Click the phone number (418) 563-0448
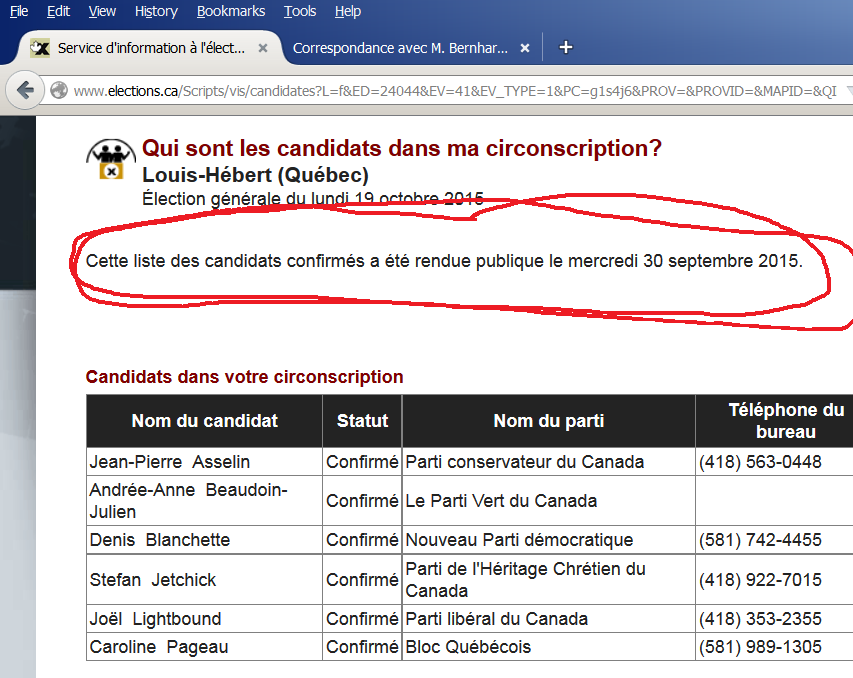 (x=762, y=462)
